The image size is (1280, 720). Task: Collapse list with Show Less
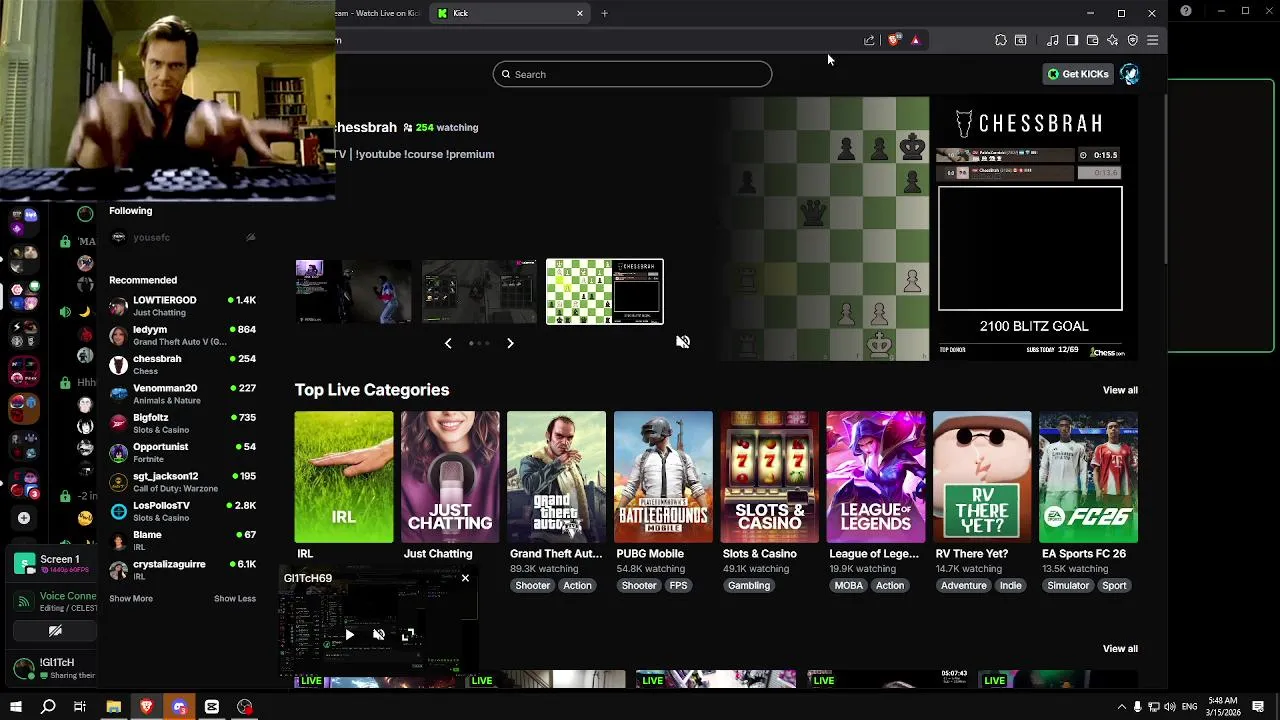pyautogui.click(x=235, y=599)
